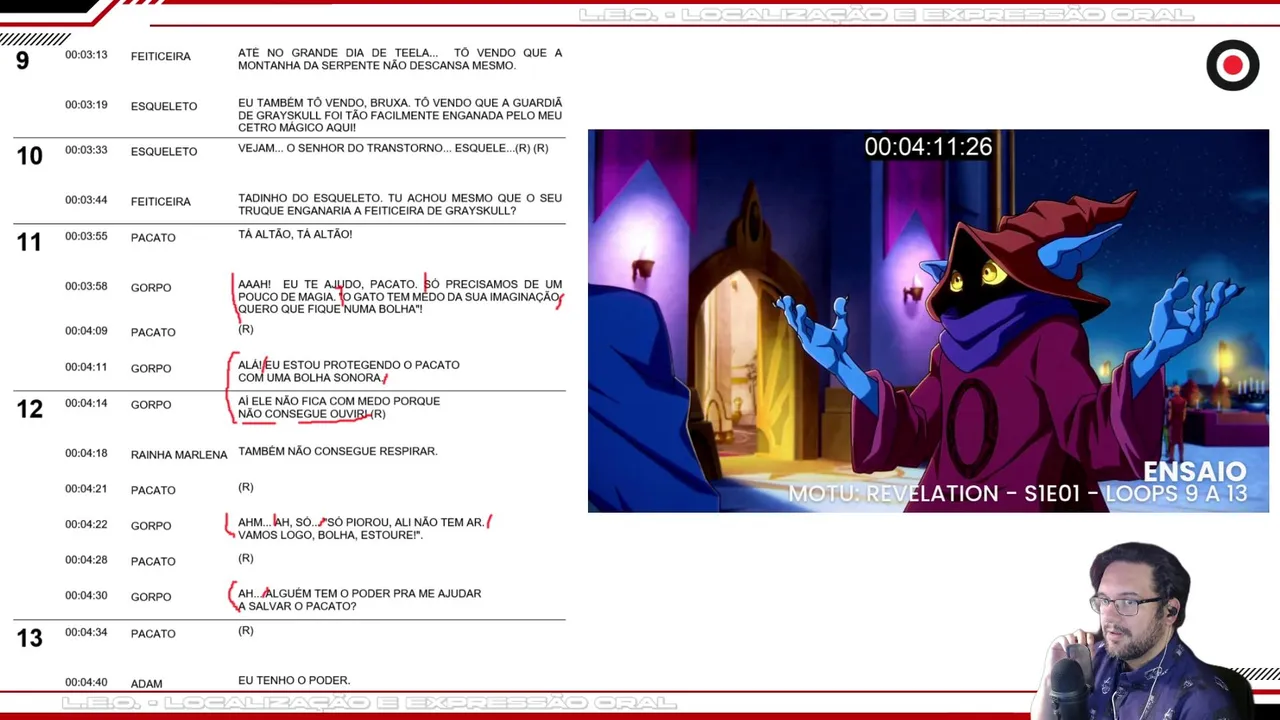Select loop number 10 in the script
1280x720 pixels.
(x=29, y=156)
